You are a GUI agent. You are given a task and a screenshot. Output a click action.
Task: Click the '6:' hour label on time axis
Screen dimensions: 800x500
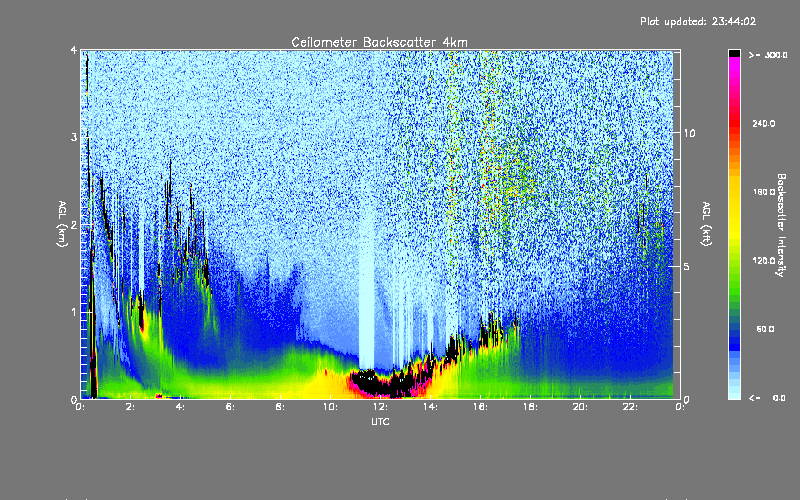tap(230, 407)
